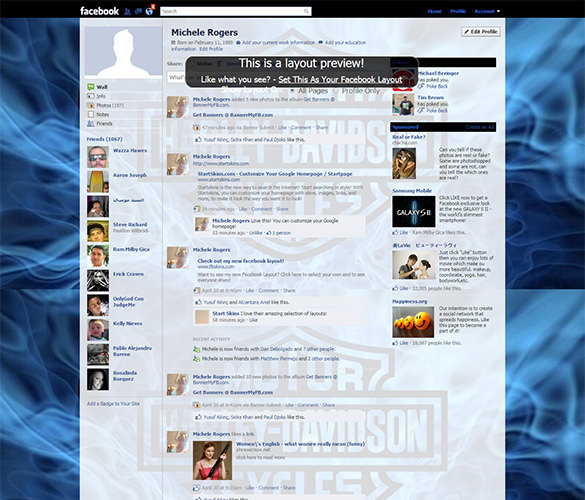Screen dimensions: 585x500
Task: Click Set This As Your Facebook Layout
Action: pyautogui.click(x=340, y=79)
